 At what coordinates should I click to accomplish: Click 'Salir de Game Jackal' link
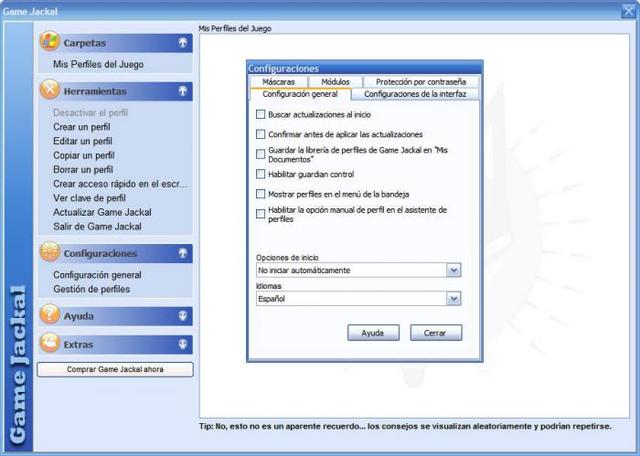(x=97, y=227)
